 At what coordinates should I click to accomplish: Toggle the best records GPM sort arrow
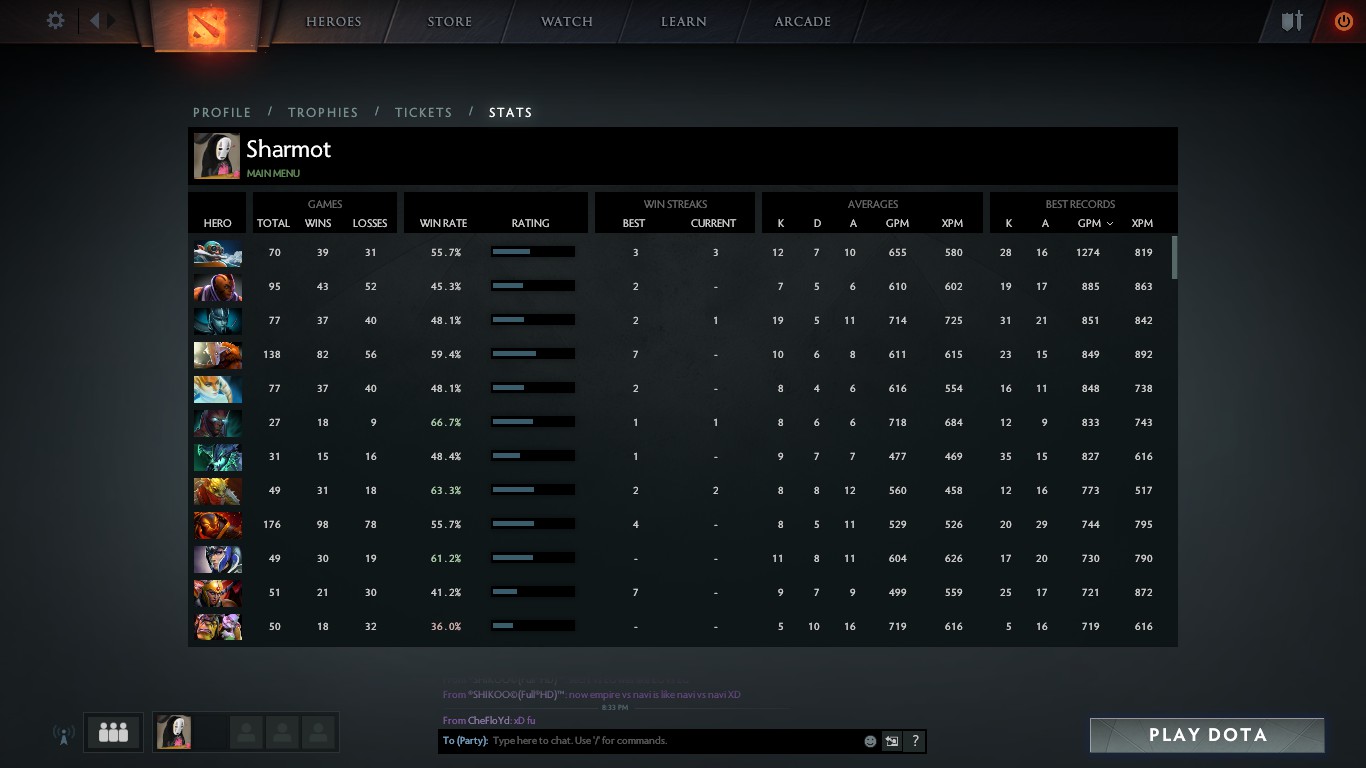pyautogui.click(x=1110, y=224)
